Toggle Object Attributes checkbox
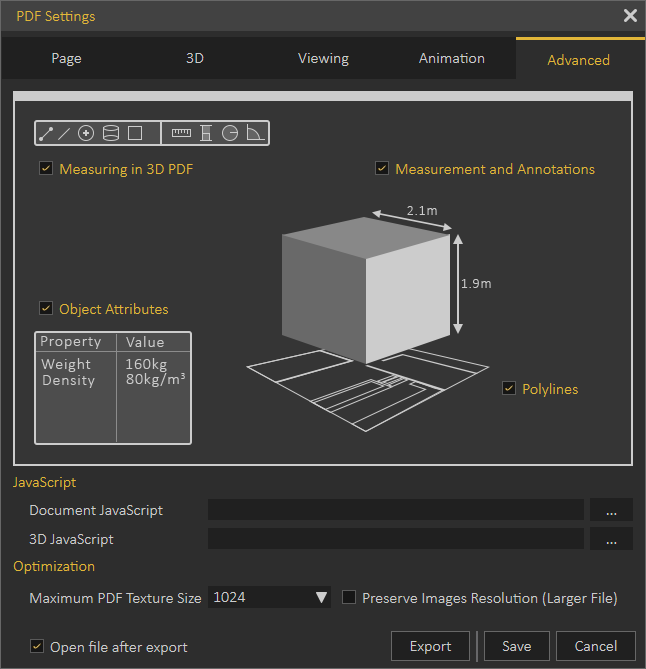Image resolution: width=646 pixels, height=669 pixels. 46,308
